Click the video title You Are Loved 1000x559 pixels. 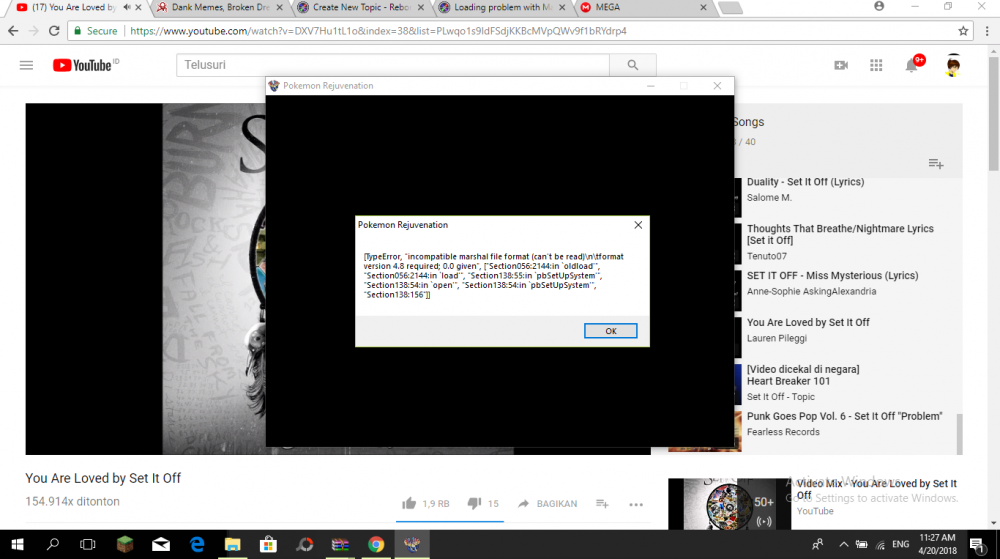point(103,478)
